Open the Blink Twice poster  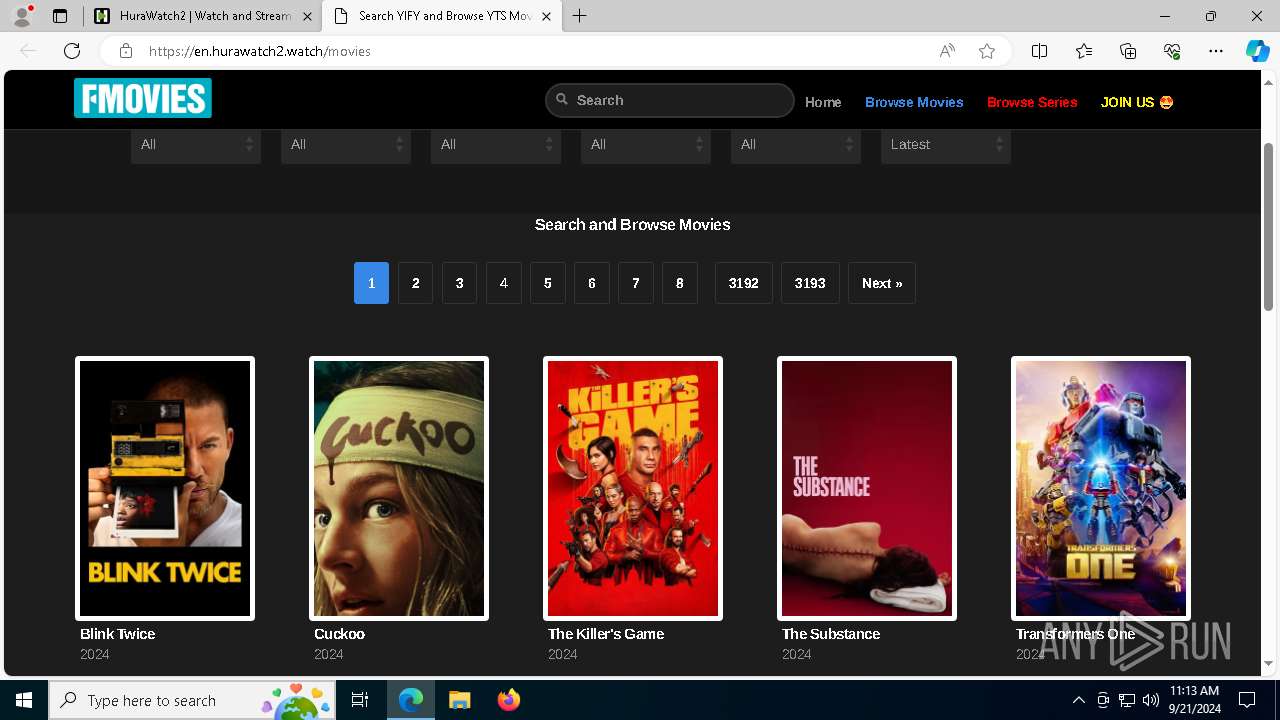pyautogui.click(x=165, y=488)
